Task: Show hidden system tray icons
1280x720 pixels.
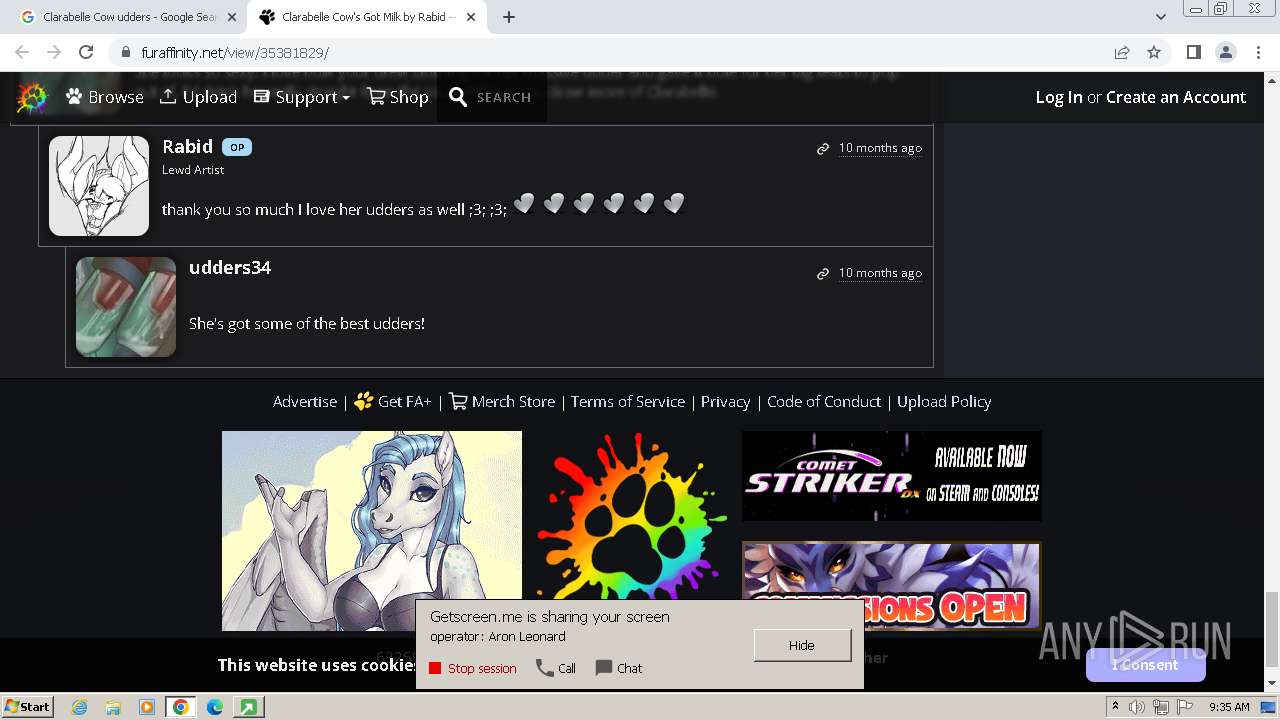Action: pos(1115,707)
